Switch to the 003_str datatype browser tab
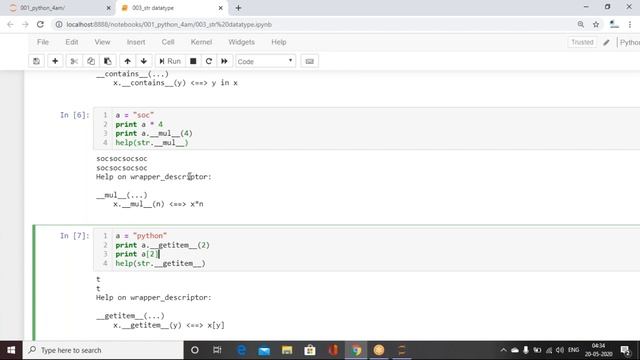640x360 pixels. point(171,8)
